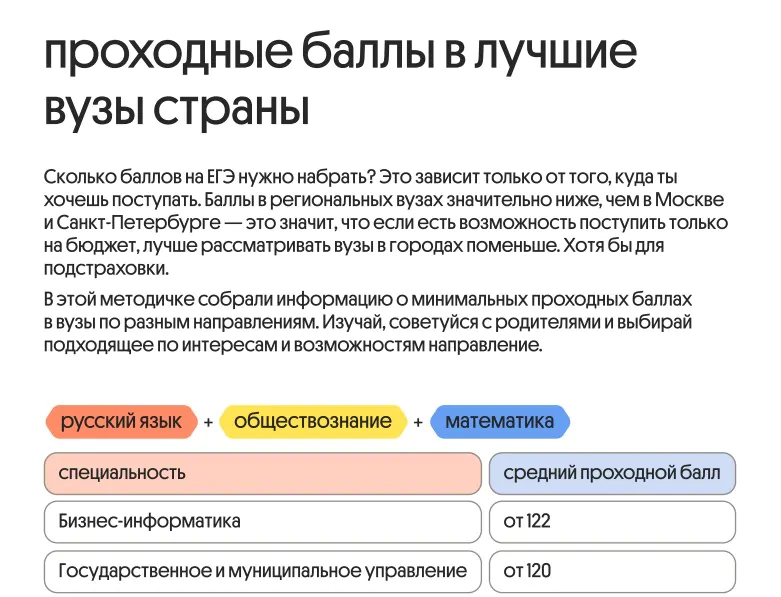The height and width of the screenshot is (597, 781).
Task: Select the yellow "обществознание" tag
Action: (x=312, y=422)
